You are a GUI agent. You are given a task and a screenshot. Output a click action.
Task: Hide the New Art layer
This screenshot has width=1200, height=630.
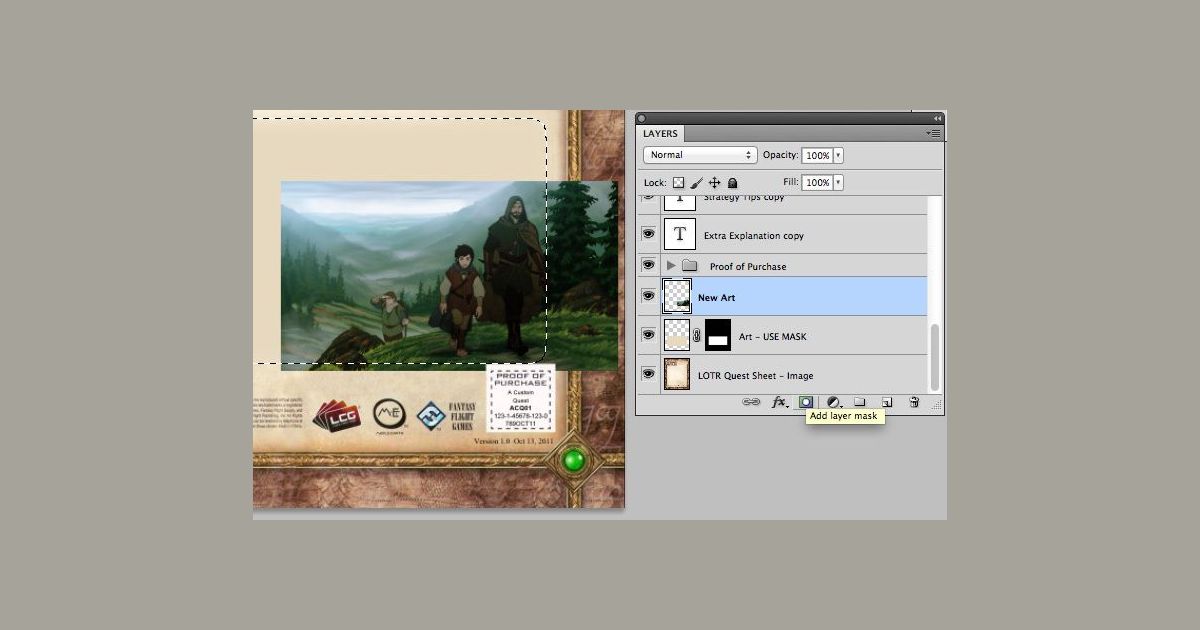pos(648,297)
